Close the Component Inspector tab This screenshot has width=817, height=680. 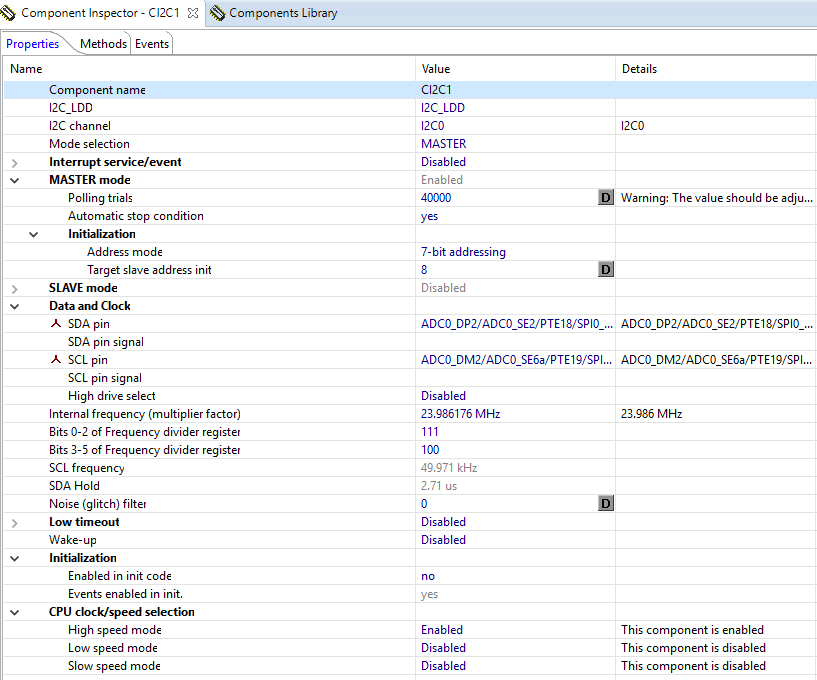(193, 13)
